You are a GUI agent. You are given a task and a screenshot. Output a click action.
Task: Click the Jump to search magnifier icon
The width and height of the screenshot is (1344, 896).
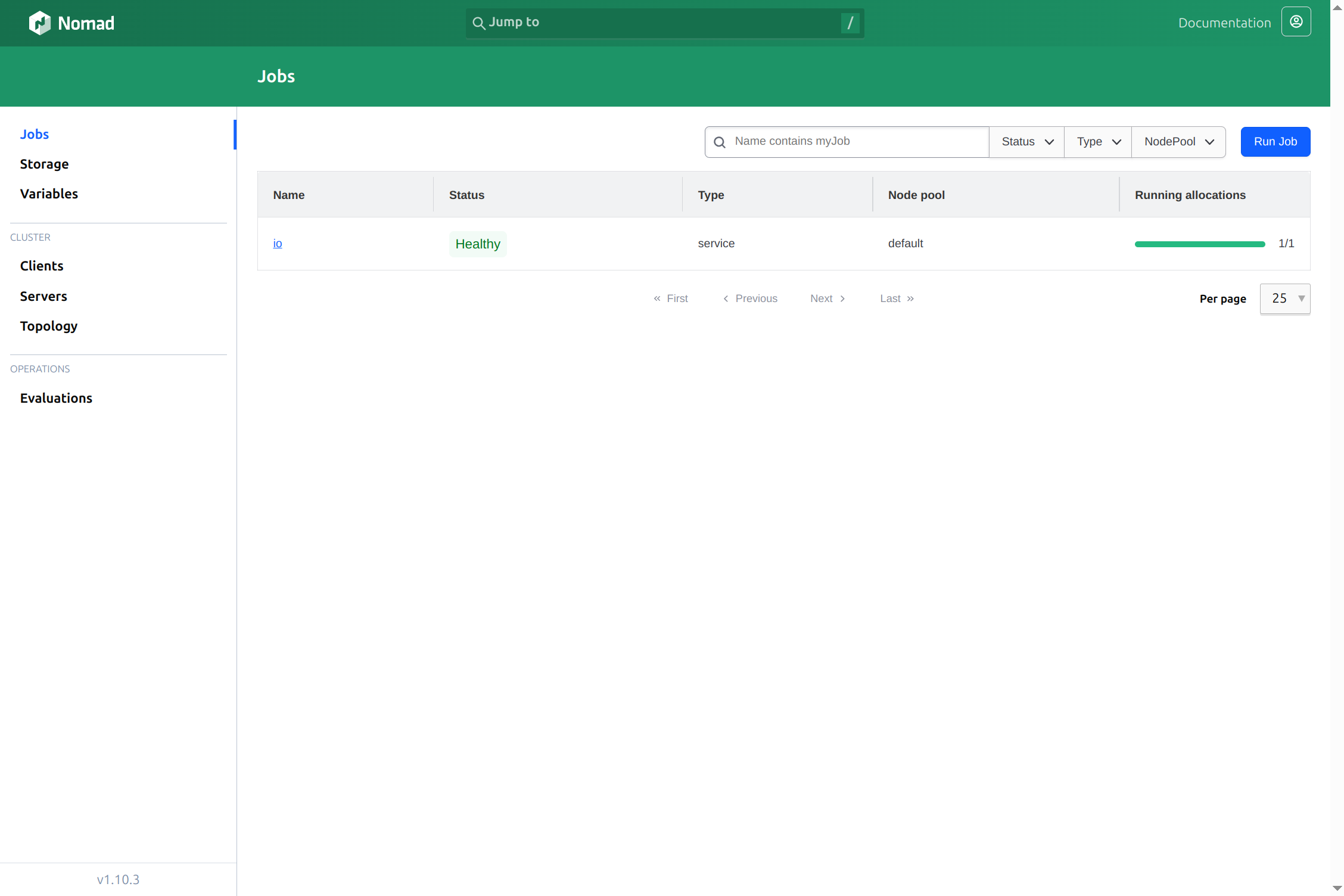point(478,23)
